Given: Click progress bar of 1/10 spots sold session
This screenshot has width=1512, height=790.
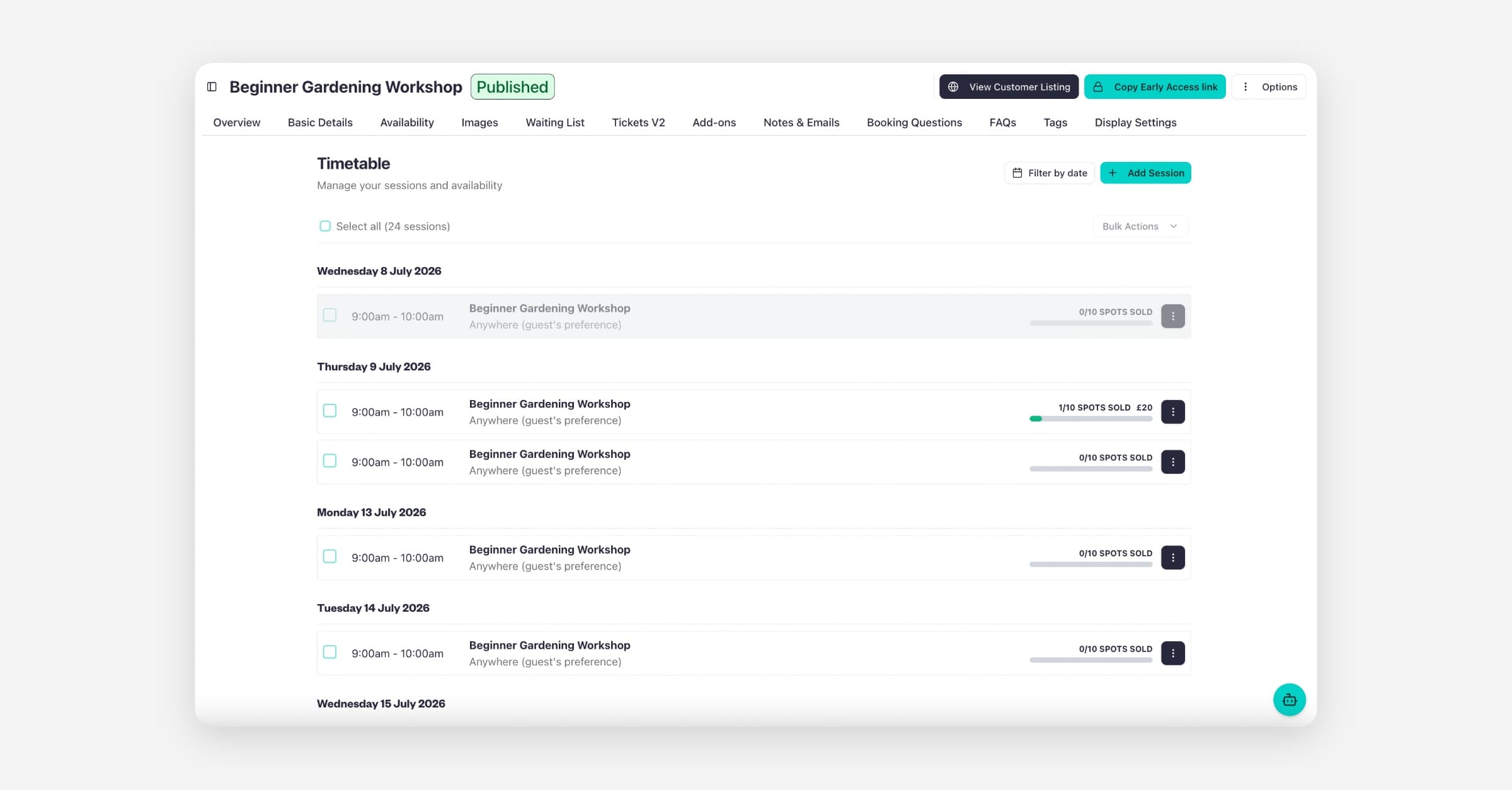Looking at the screenshot, I should click(x=1091, y=418).
